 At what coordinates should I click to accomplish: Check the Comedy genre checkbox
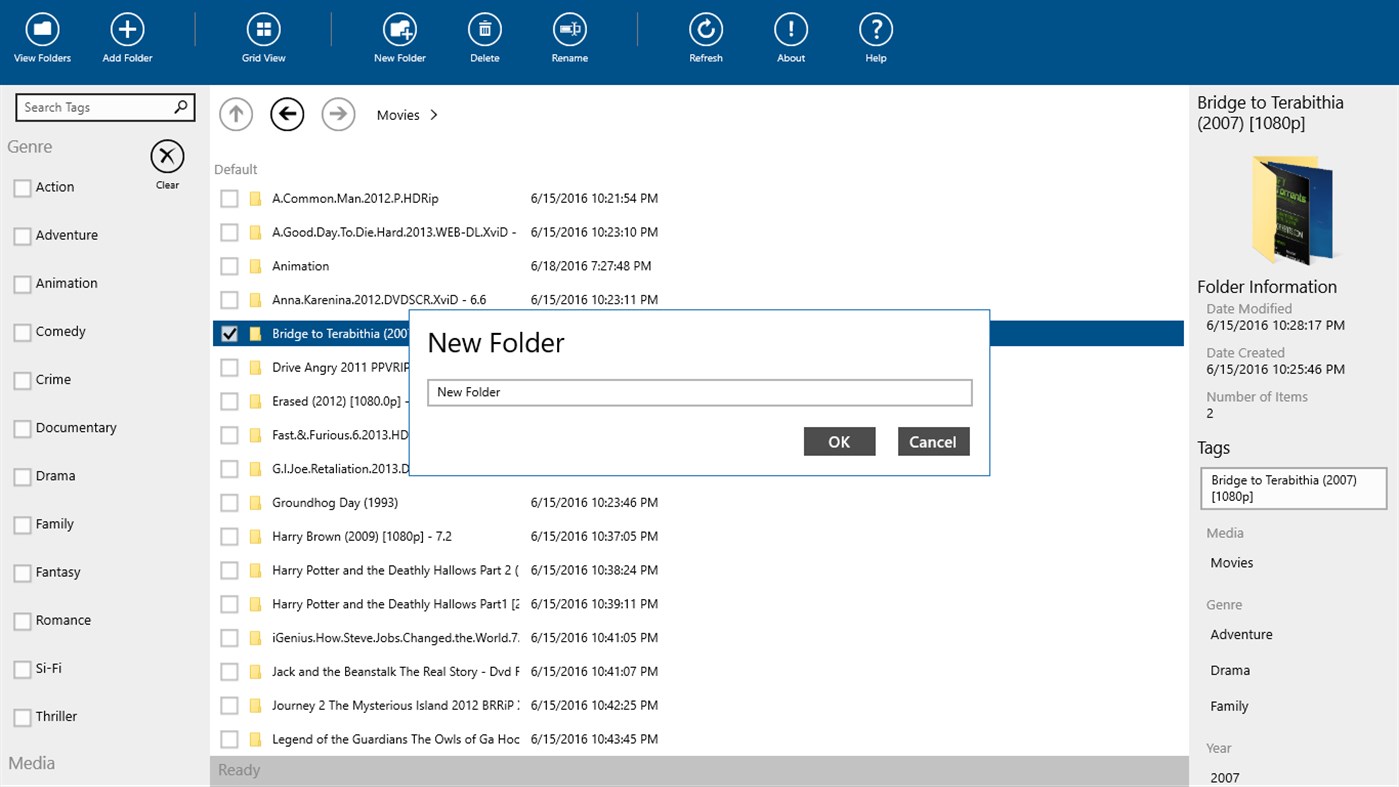(21, 331)
